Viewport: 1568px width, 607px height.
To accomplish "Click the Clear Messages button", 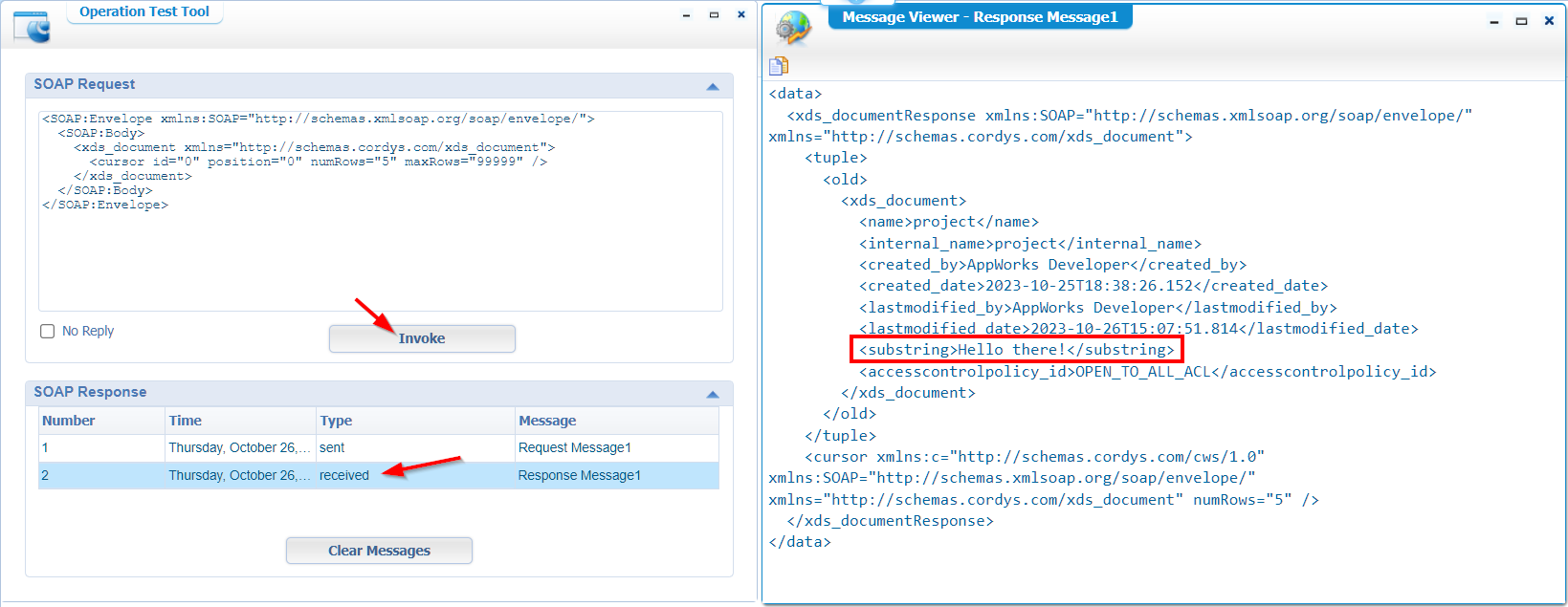I will [379, 551].
